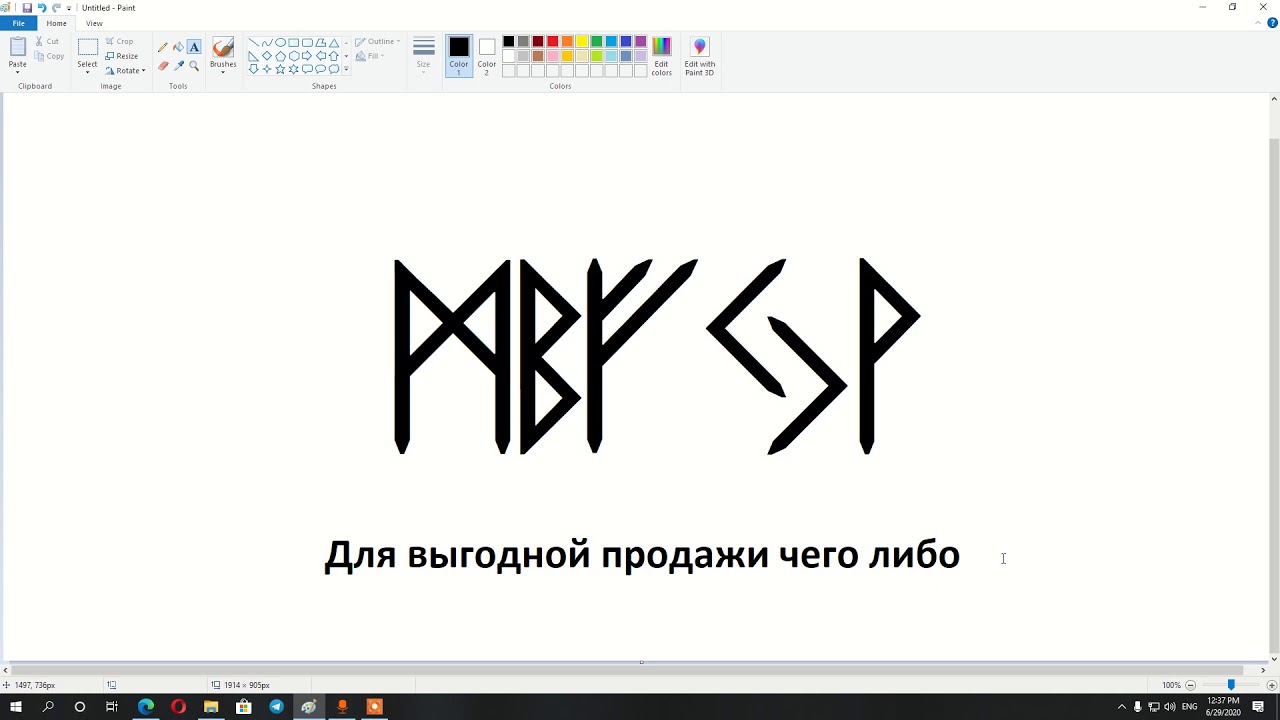1280x720 pixels.
Task: Open the Rotate dropdown
Action: [x=125, y=71]
